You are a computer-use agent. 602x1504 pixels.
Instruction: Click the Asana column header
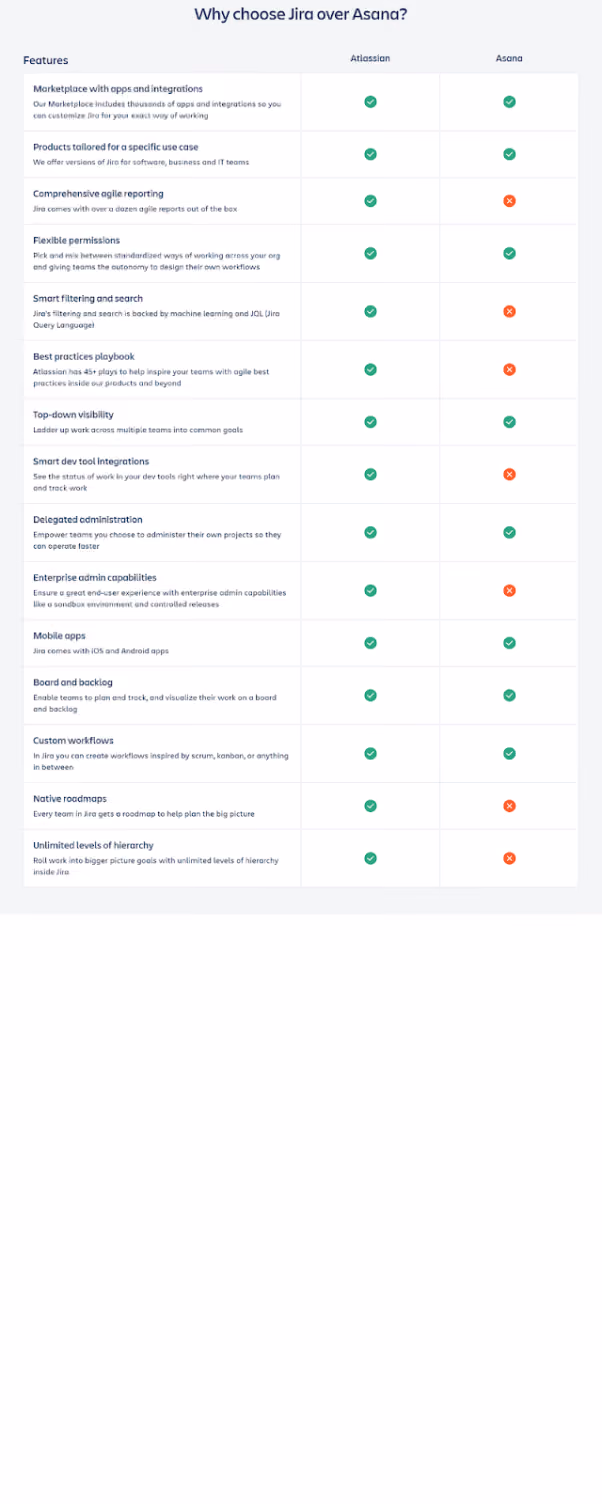(x=509, y=59)
